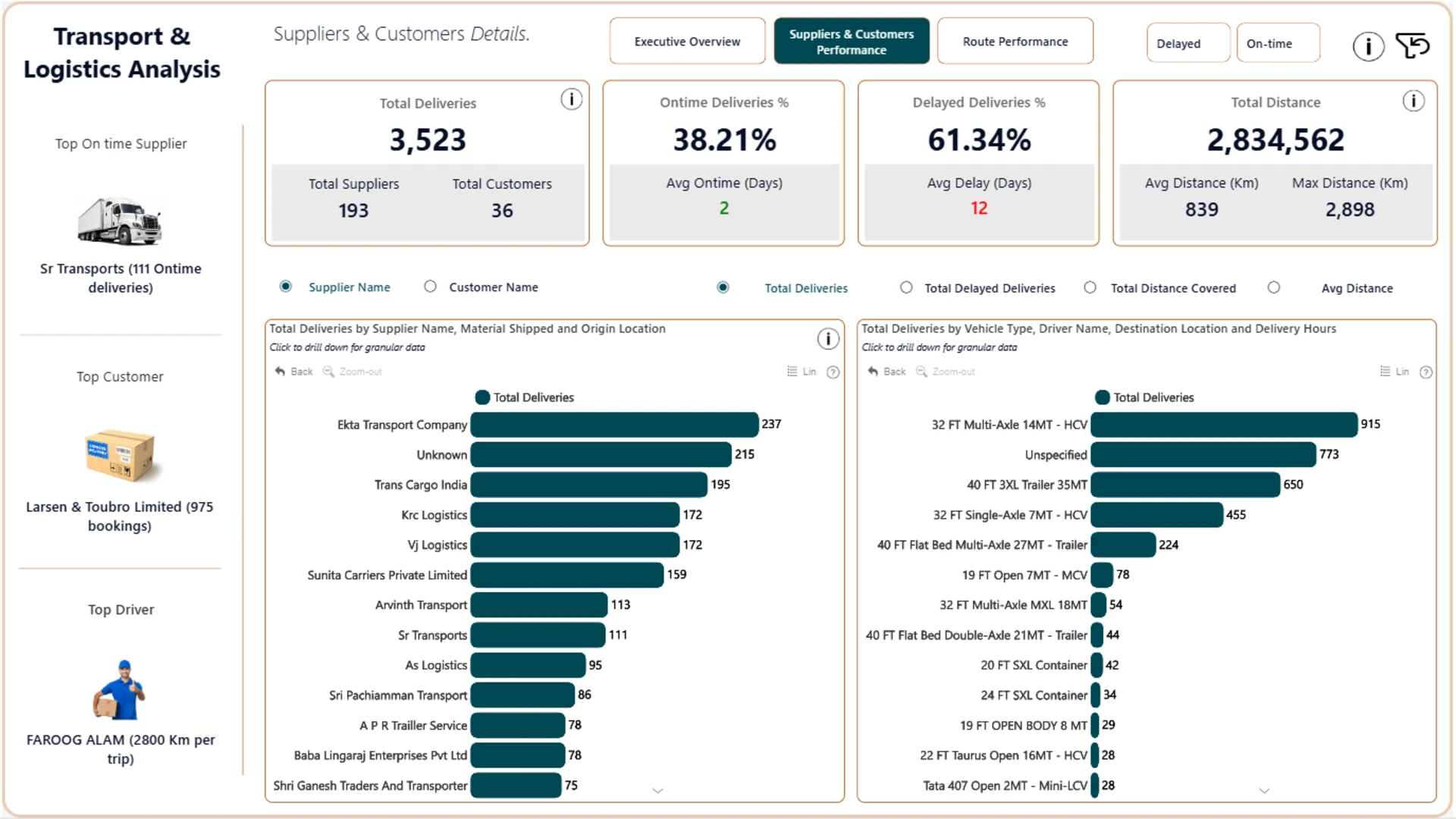Viewport: 1456px width, 819px height.
Task: Click the Delayed filter button
Action: coord(1188,43)
